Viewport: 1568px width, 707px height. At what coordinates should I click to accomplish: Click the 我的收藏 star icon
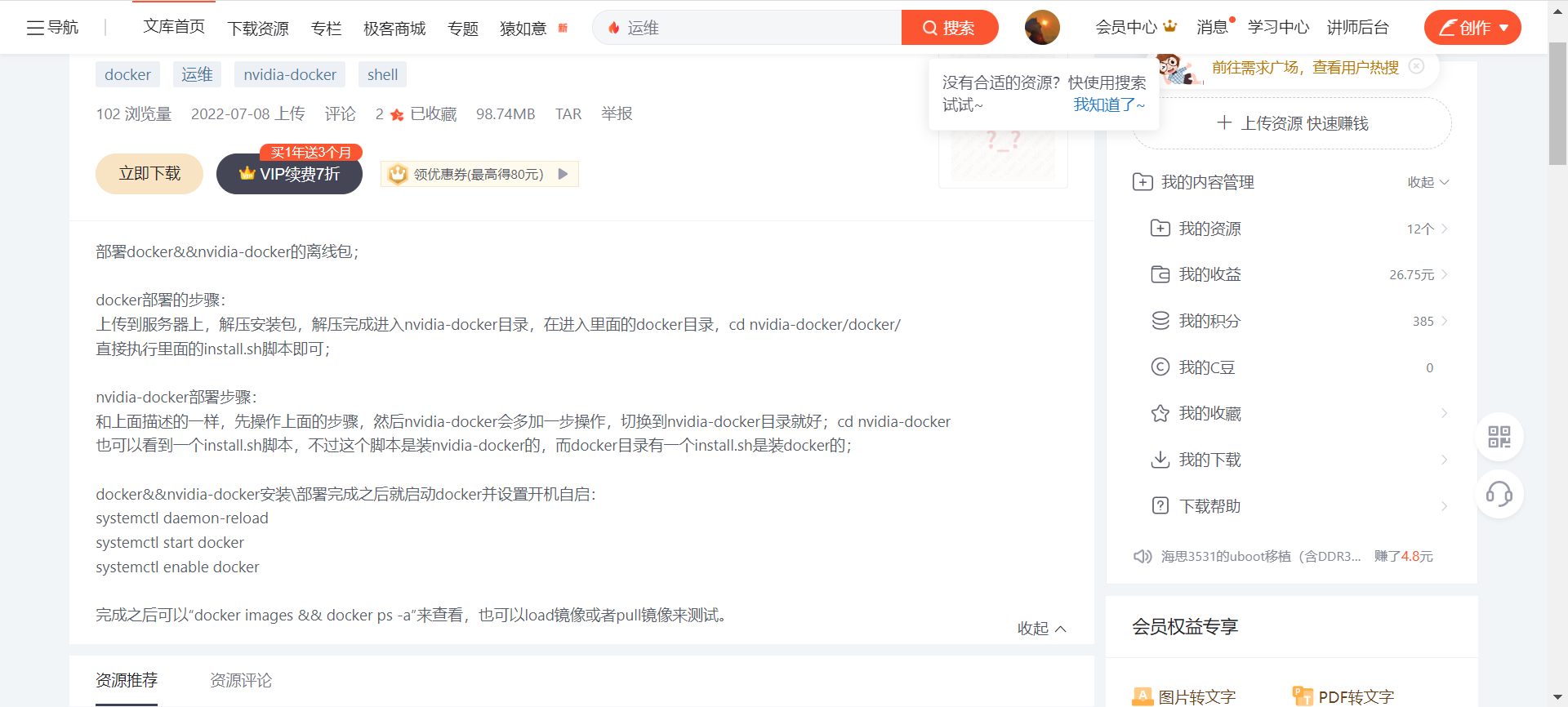[1160, 414]
